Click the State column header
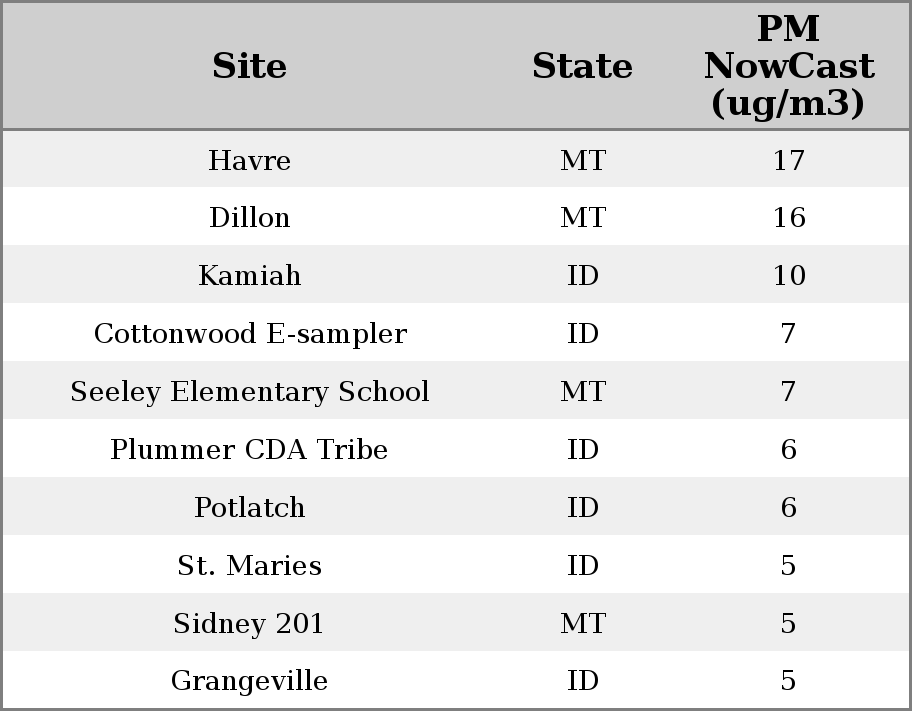The image size is (912, 711). pyautogui.click(x=582, y=66)
